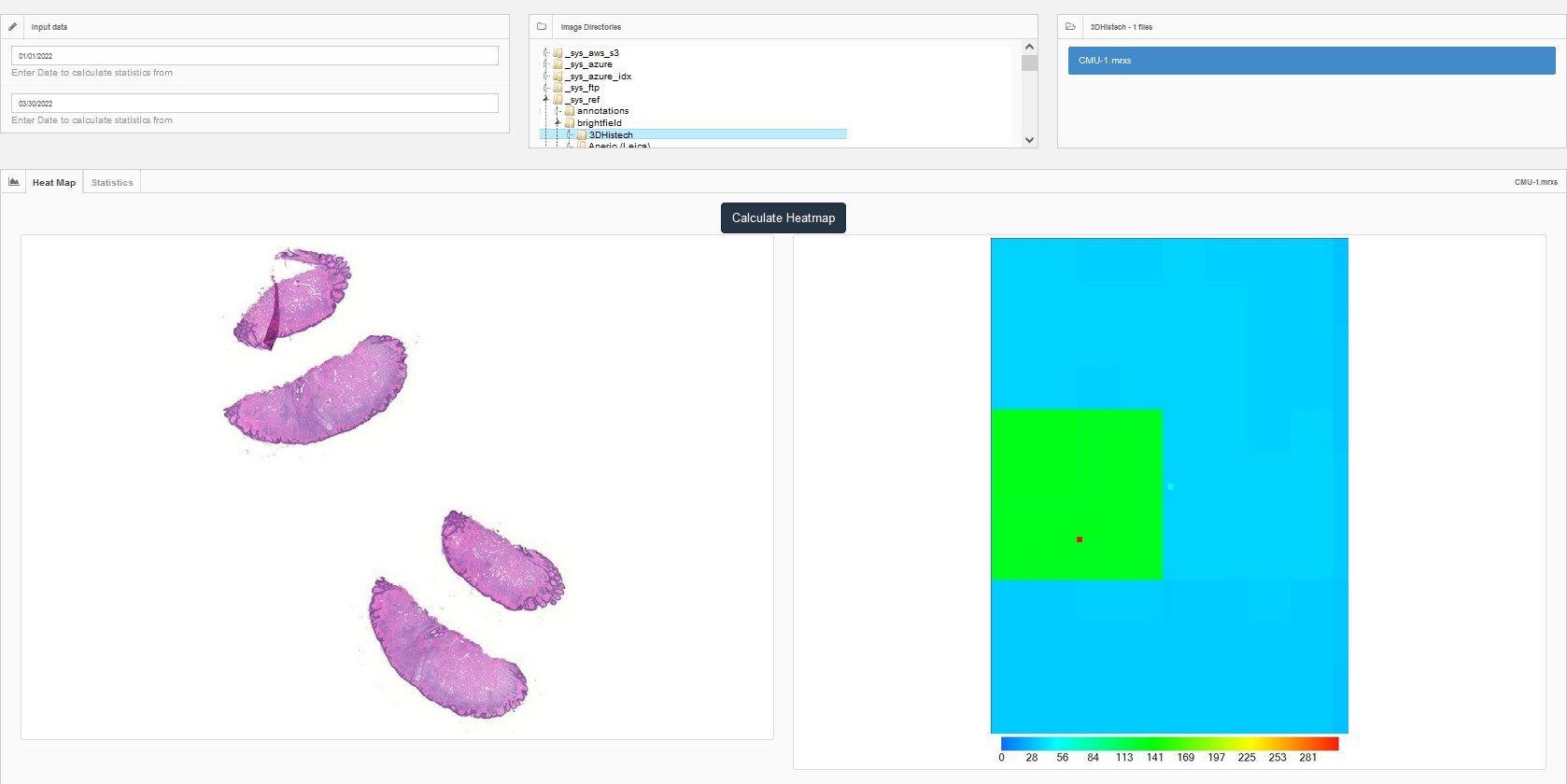Click the _sys_aws_s3 folder icon
The width and height of the screenshot is (1567, 784).
[558, 53]
